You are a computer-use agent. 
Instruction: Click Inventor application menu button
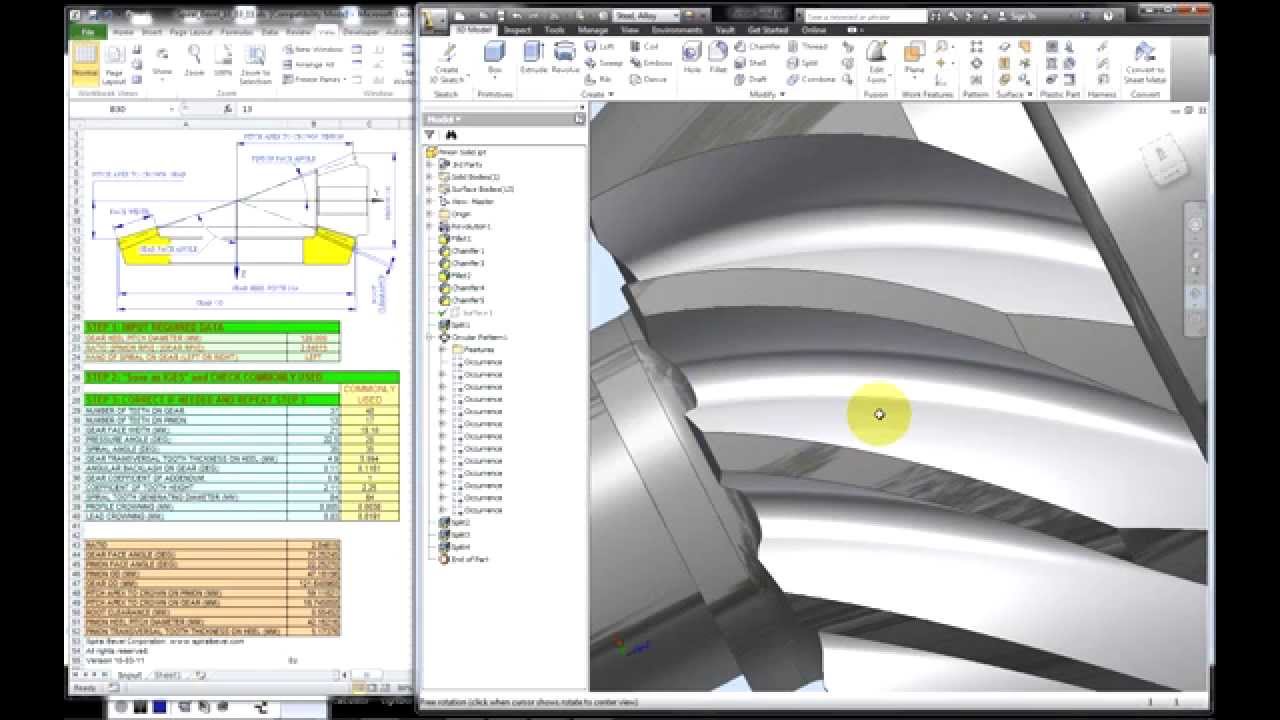(432, 18)
